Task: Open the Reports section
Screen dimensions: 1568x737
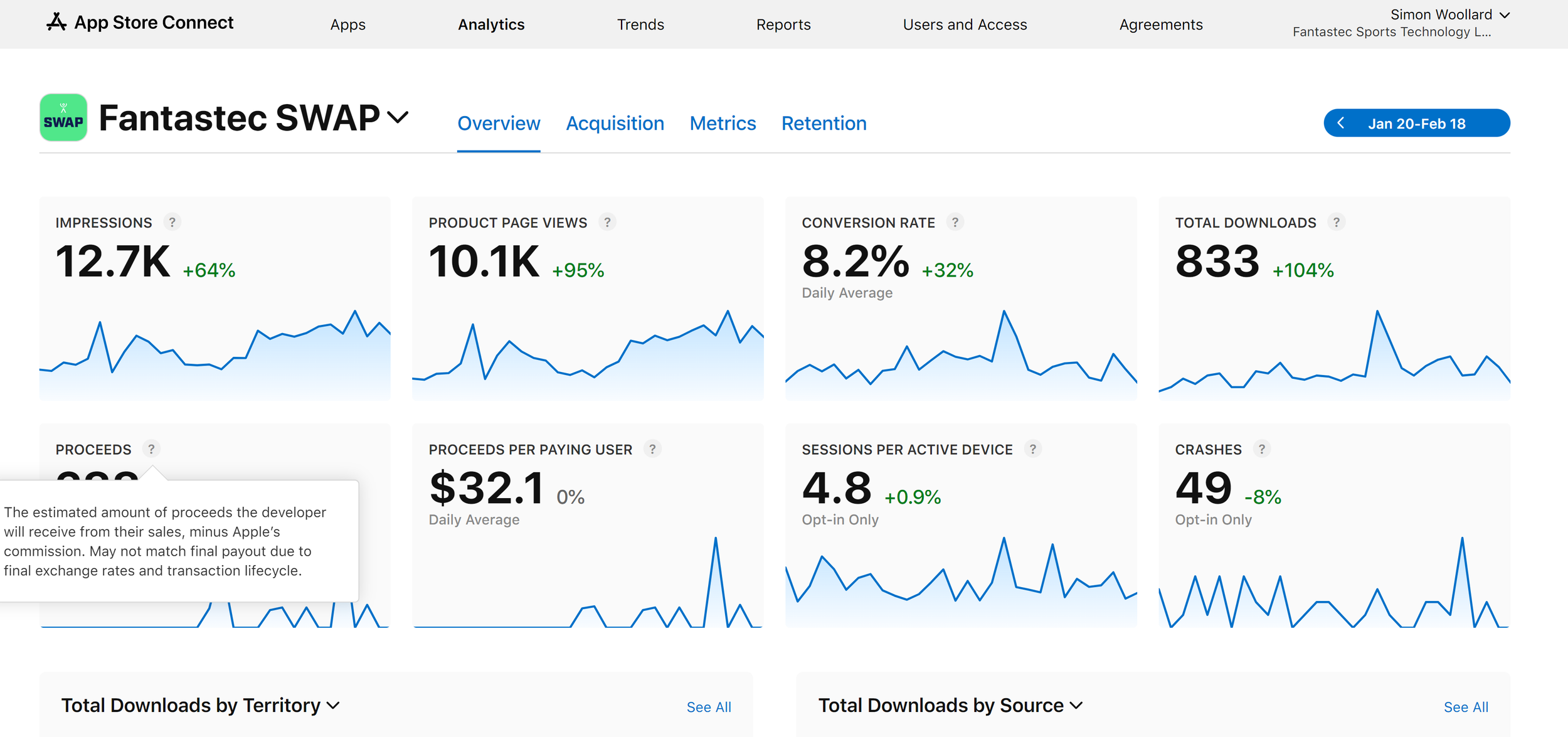Action: point(783,24)
